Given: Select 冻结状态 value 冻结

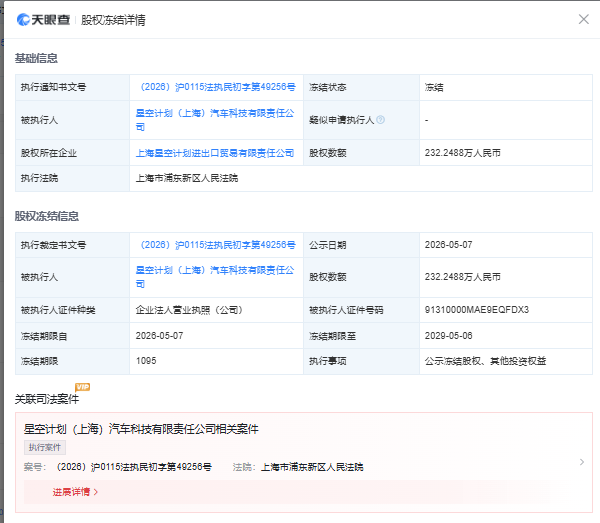Looking at the screenshot, I should [x=434, y=87].
